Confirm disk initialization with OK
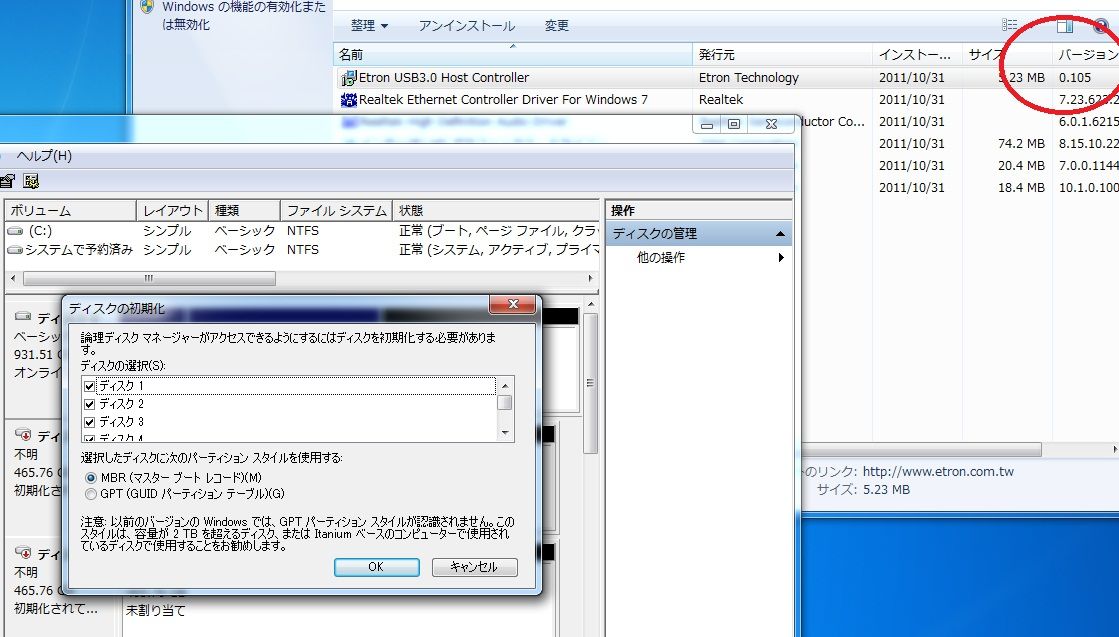 (376, 567)
